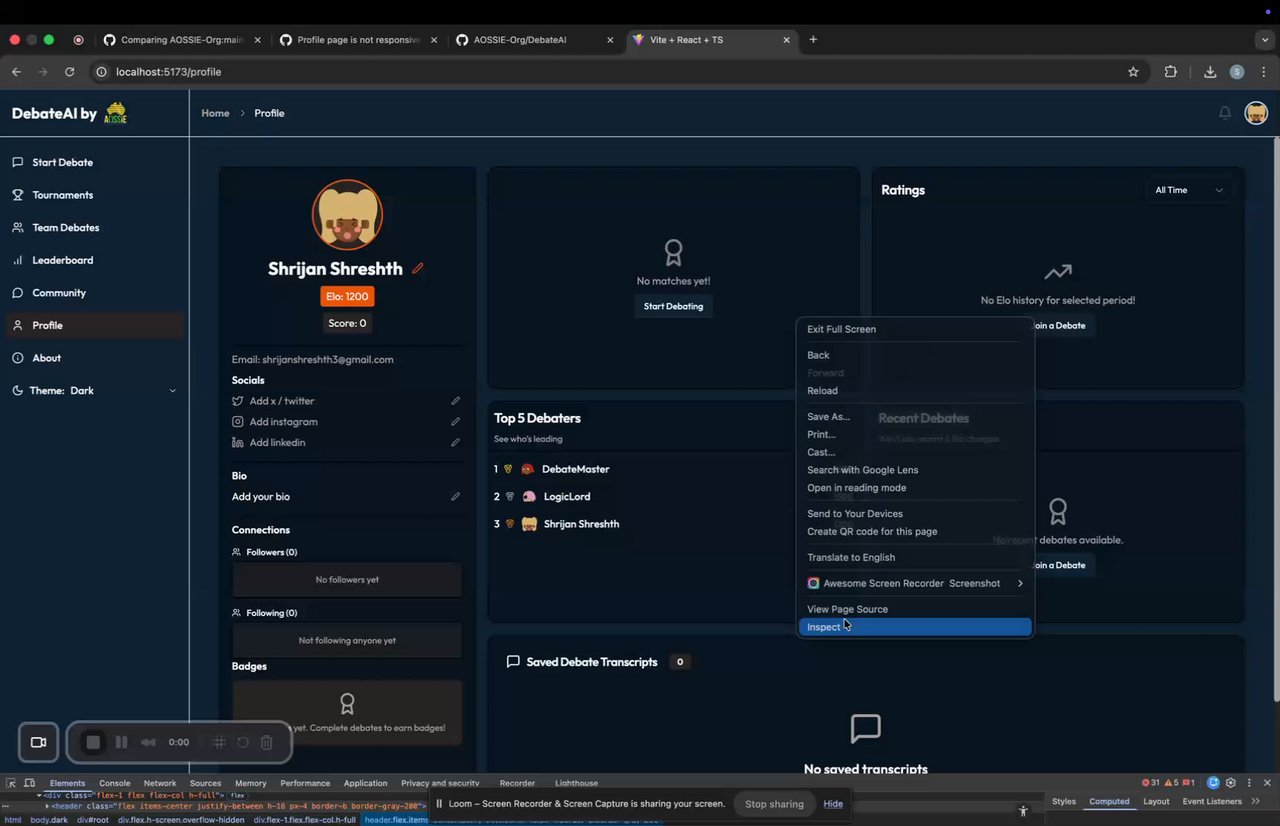Image resolution: width=1280 pixels, height=826 pixels.
Task: Open the All Time ratings period dropdown
Action: pos(1188,190)
